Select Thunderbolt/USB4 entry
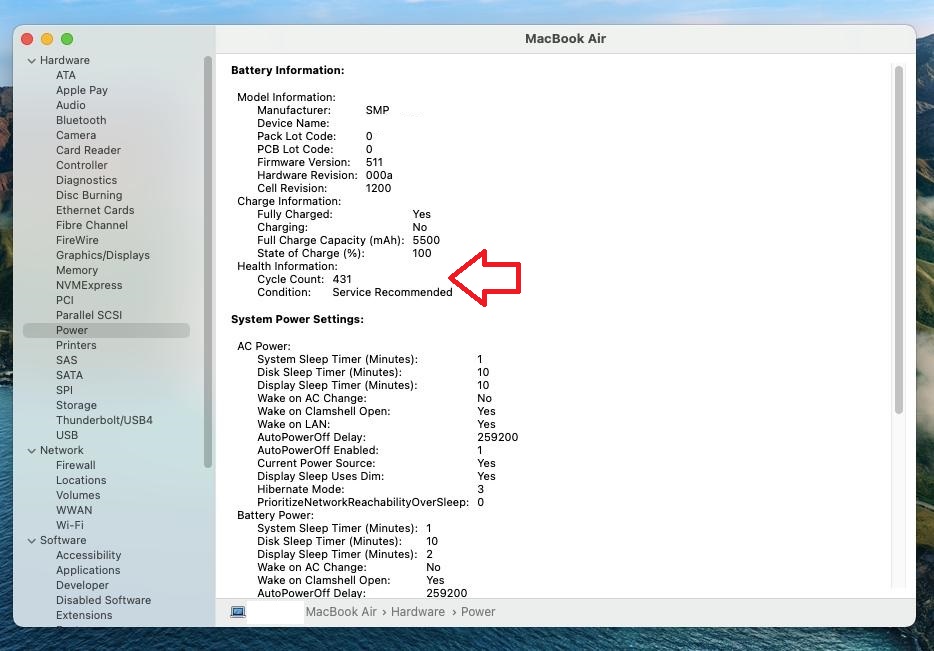 104,420
